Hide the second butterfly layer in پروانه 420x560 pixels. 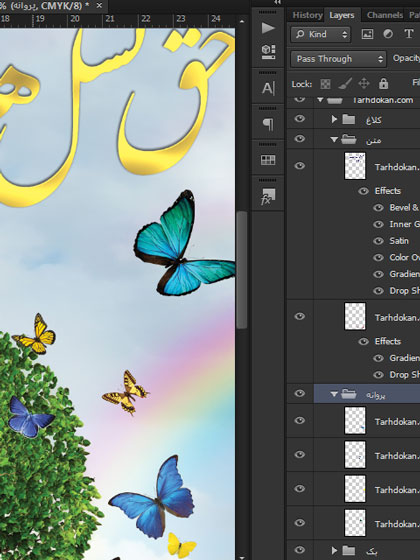coord(300,454)
